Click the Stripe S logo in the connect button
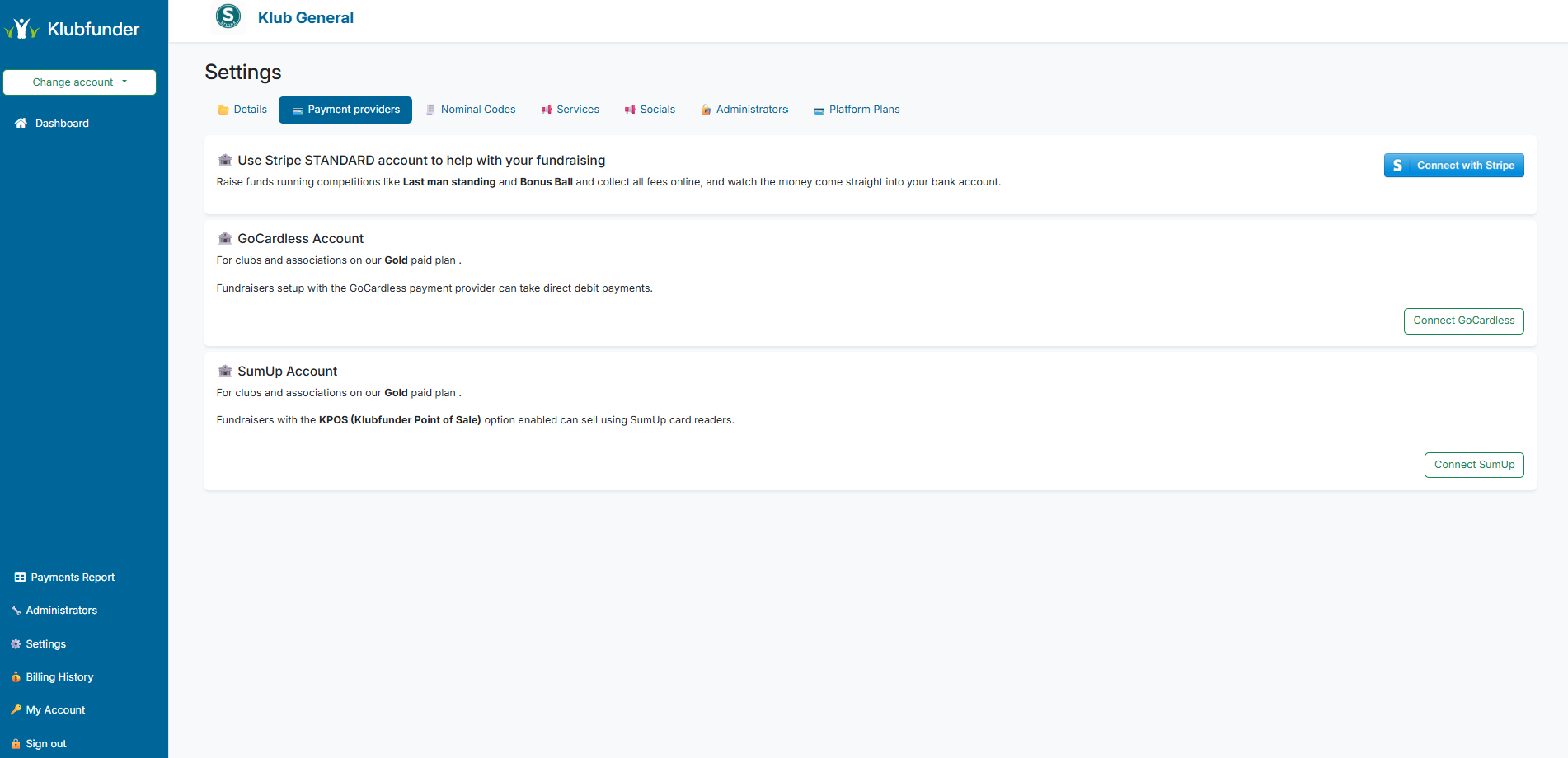This screenshot has height=758, width=1568. tap(1397, 165)
